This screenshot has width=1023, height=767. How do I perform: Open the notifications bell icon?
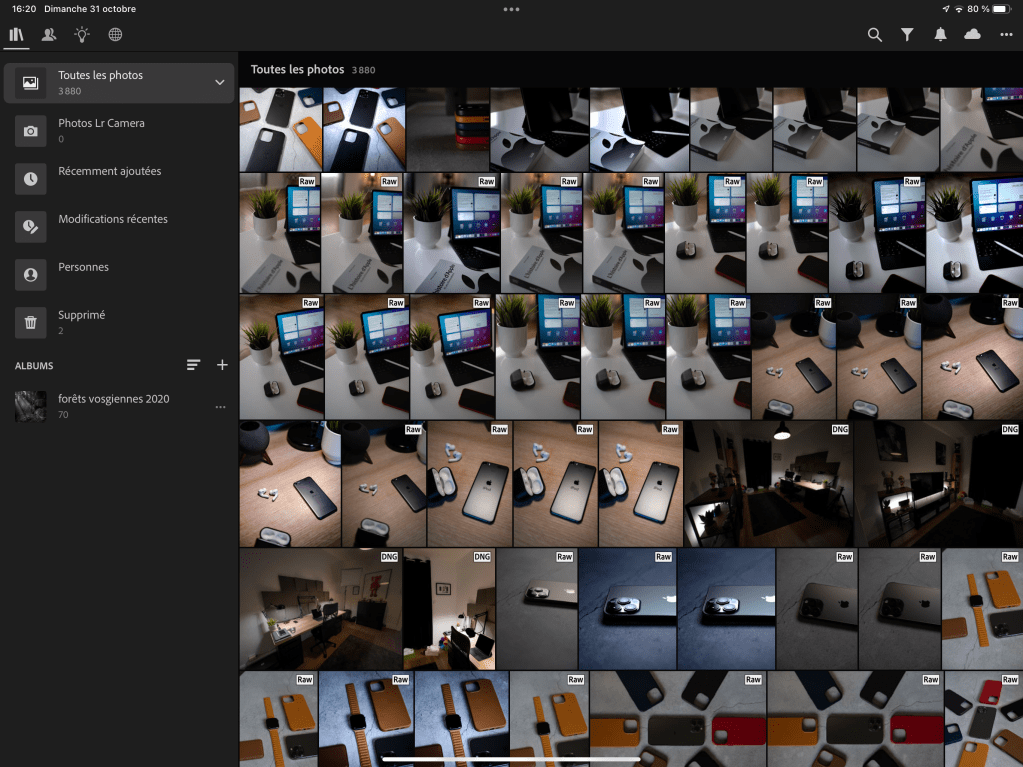940,35
